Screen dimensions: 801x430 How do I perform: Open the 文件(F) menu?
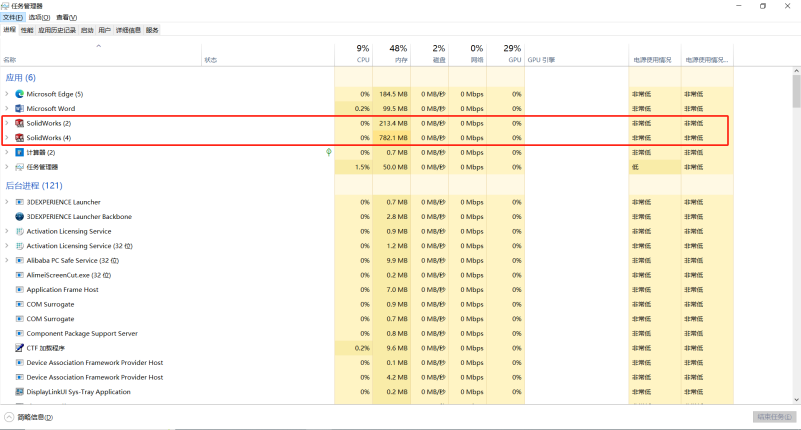(x=11, y=17)
